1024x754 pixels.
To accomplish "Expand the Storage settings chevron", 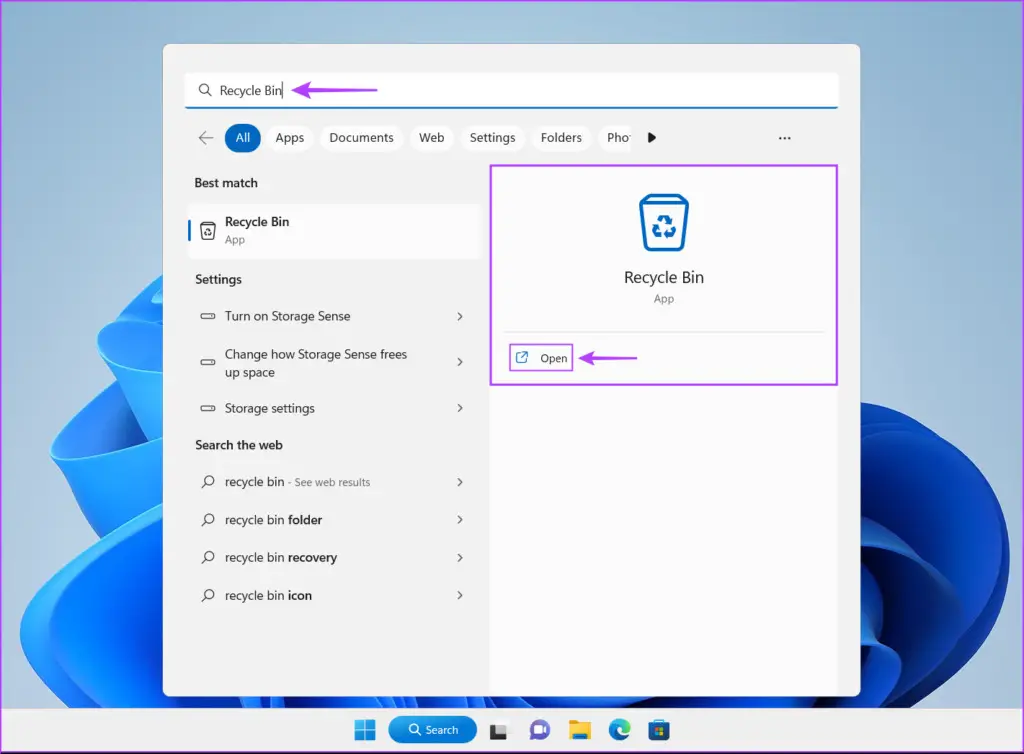I will 460,408.
